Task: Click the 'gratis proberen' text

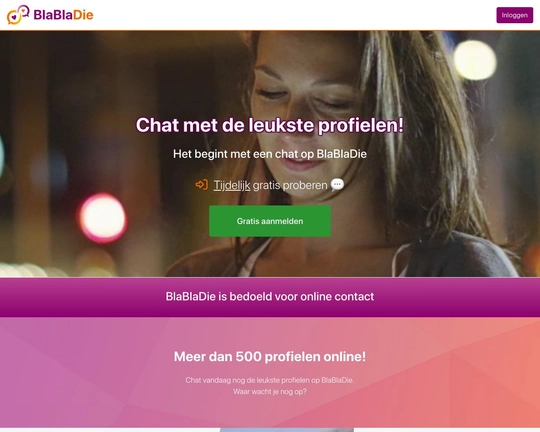Action: (x=290, y=185)
